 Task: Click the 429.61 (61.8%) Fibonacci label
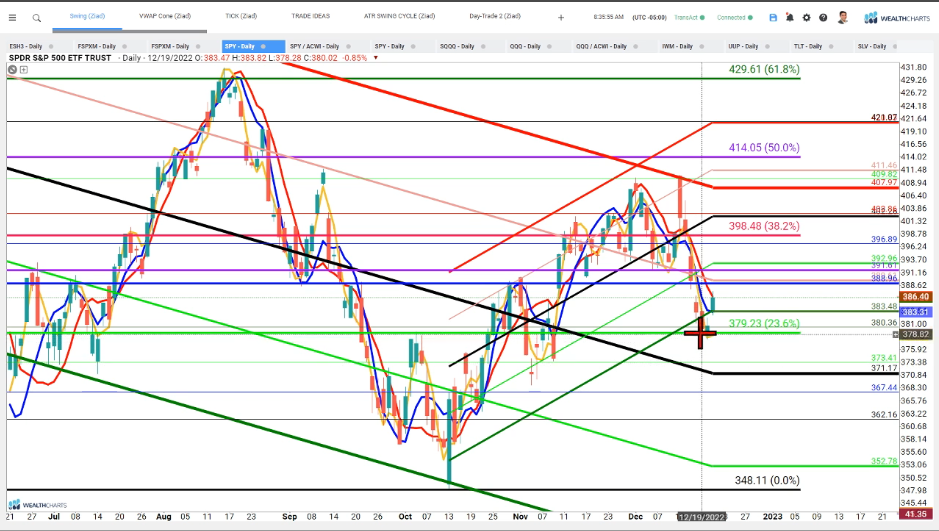point(764,69)
